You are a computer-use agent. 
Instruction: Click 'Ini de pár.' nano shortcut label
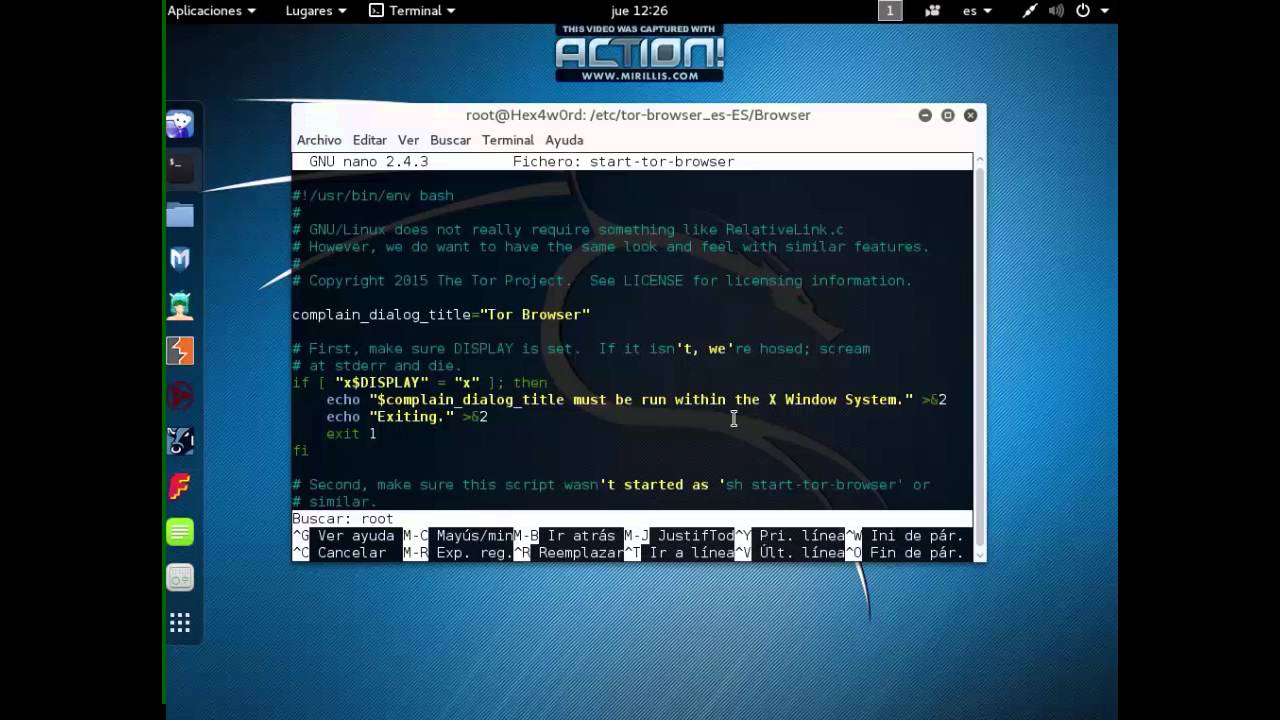tap(917, 536)
